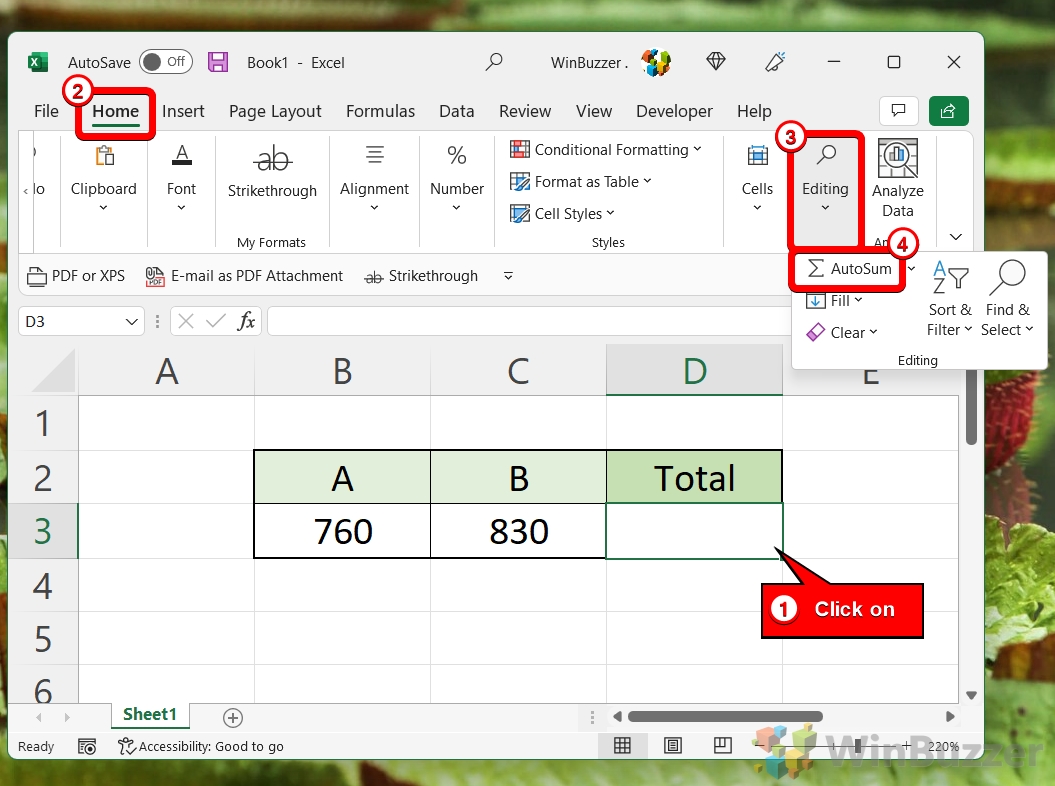The height and width of the screenshot is (786, 1055).
Task: Switch to the View tab
Action: point(594,111)
